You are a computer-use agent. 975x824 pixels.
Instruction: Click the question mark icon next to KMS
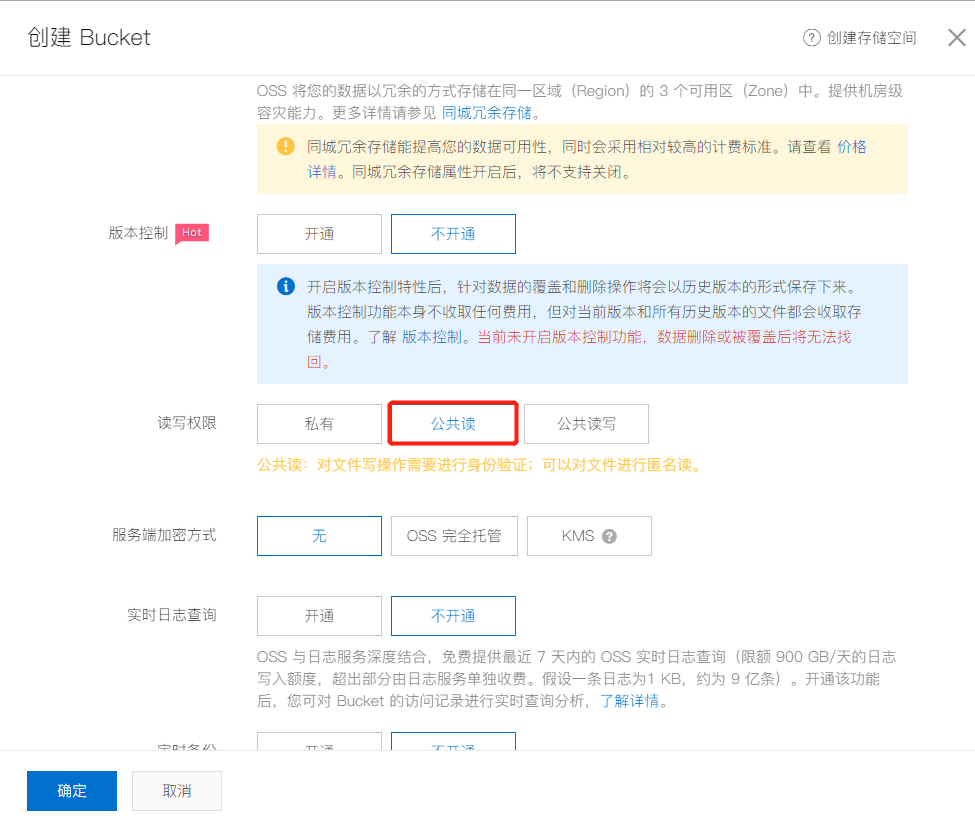pos(612,536)
